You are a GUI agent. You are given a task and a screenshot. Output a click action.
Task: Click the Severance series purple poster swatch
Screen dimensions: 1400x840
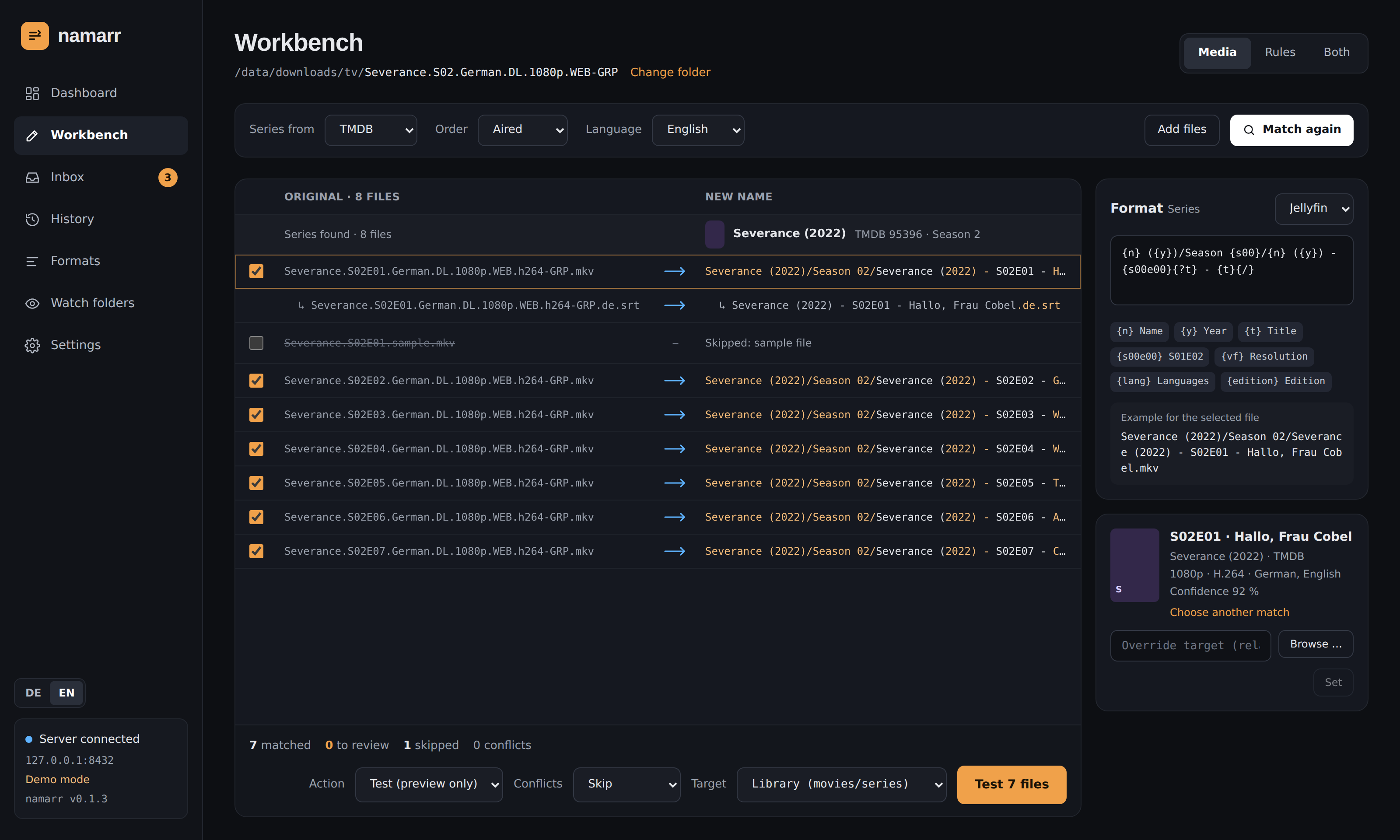714,234
